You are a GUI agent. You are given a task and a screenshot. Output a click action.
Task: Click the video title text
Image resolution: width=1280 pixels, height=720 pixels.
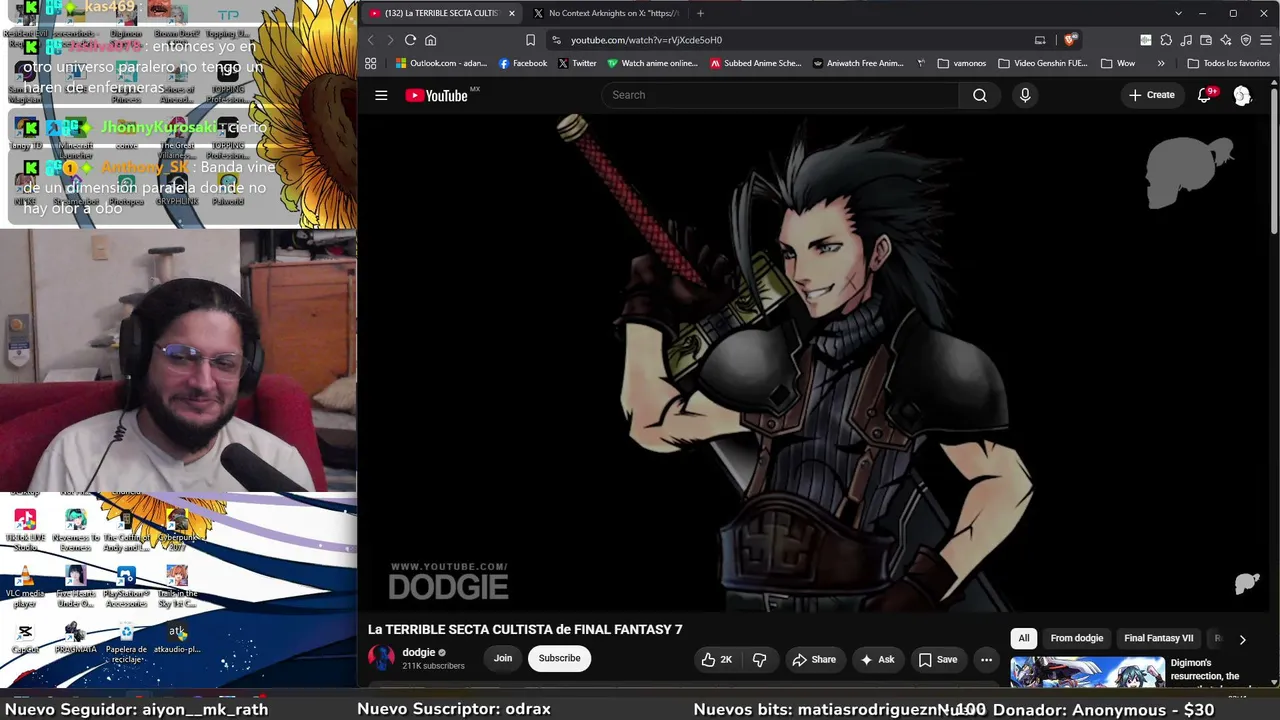pyautogui.click(x=525, y=629)
